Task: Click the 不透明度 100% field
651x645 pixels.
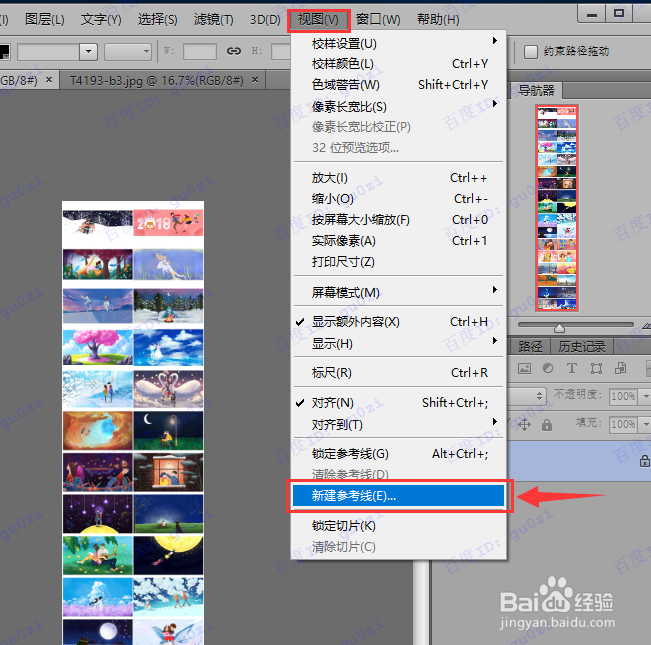Action: [x=623, y=396]
